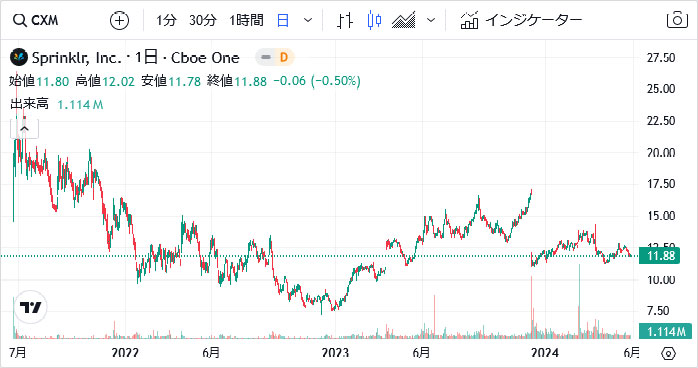Switch to the 1分 interval
Viewport: 698px width, 368px height.
tap(166, 20)
